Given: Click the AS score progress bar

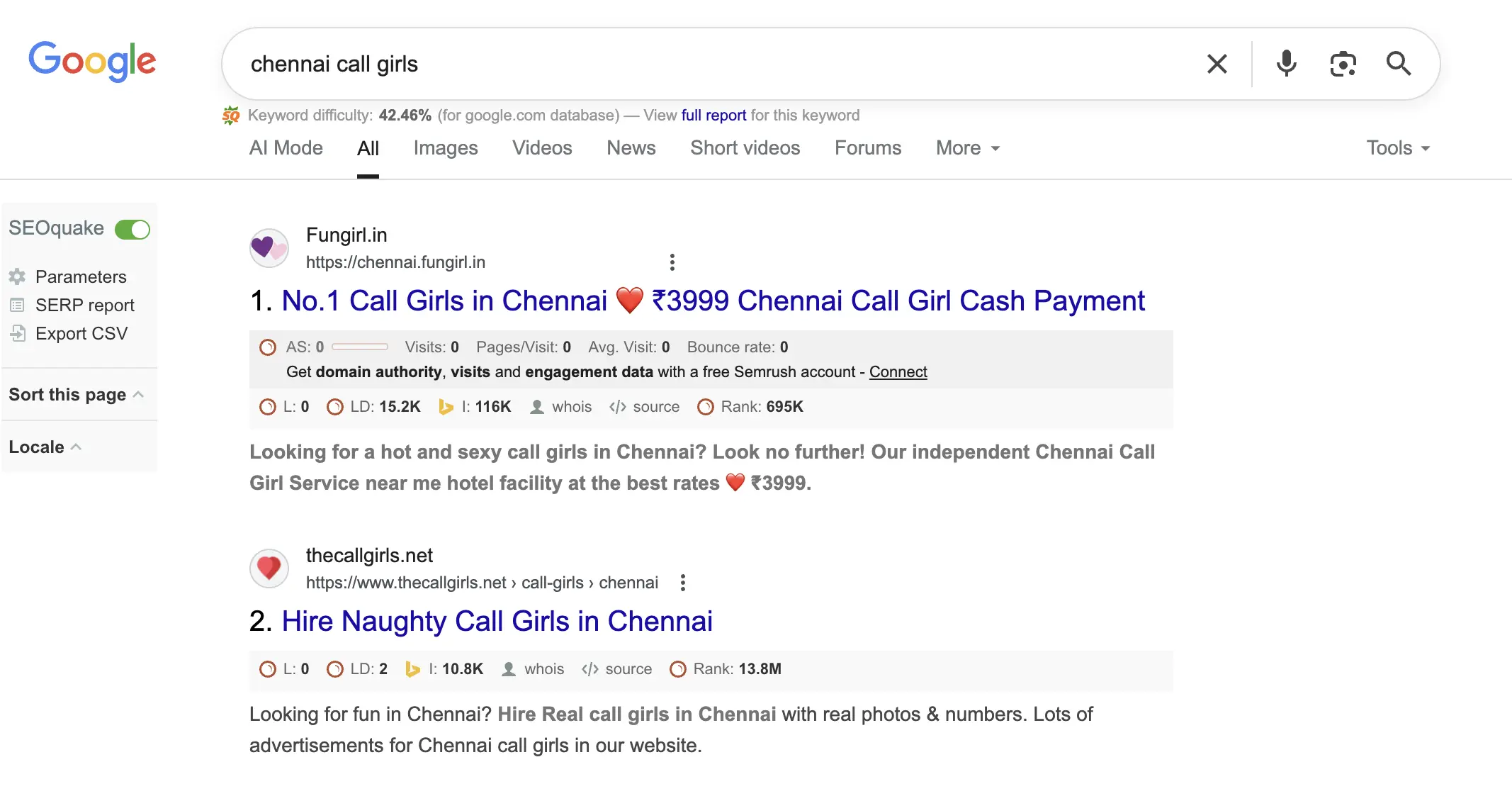Looking at the screenshot, I should pyautogui.click(x=360, y=347).
